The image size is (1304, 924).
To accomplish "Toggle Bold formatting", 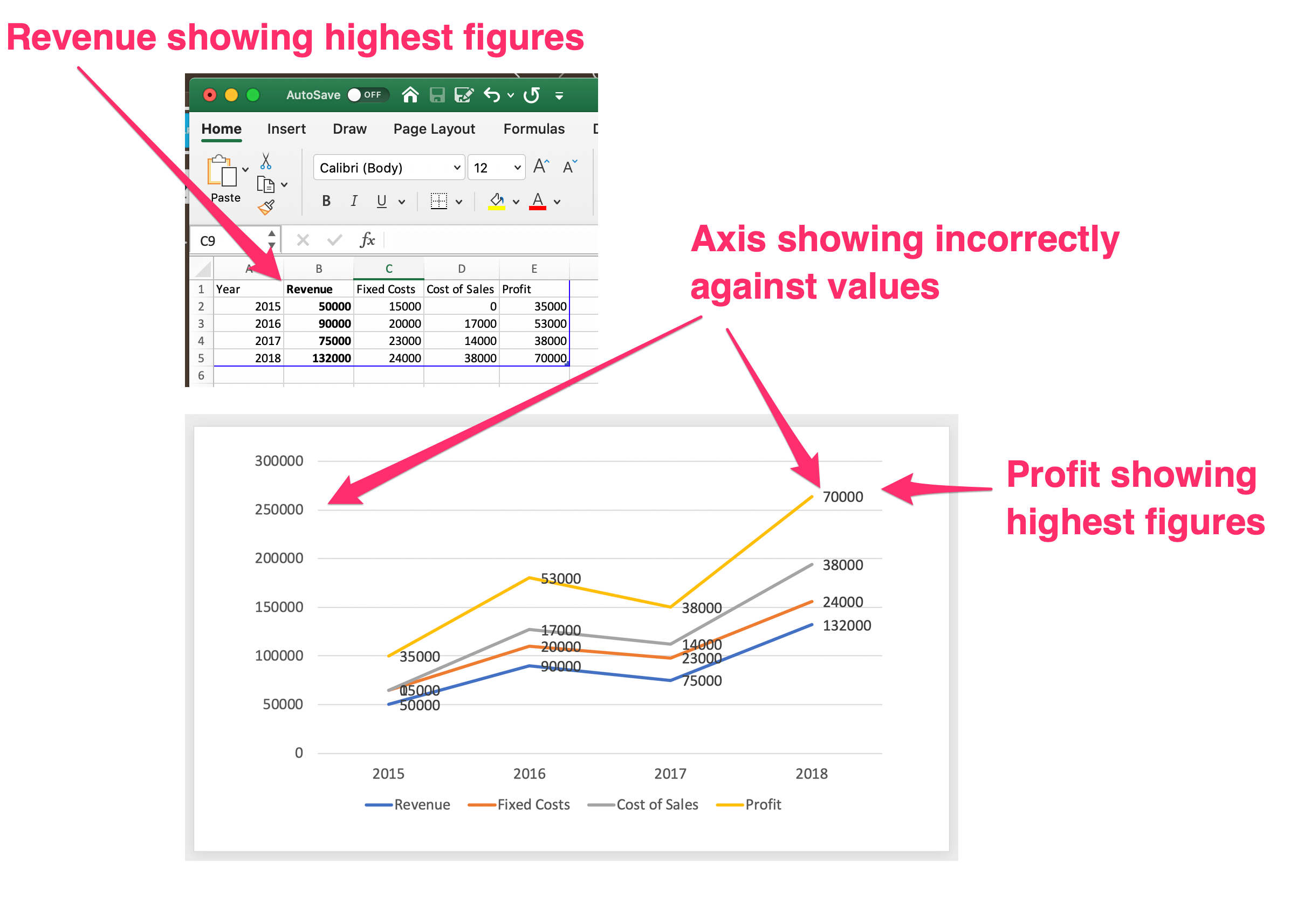I will [326, 201].
